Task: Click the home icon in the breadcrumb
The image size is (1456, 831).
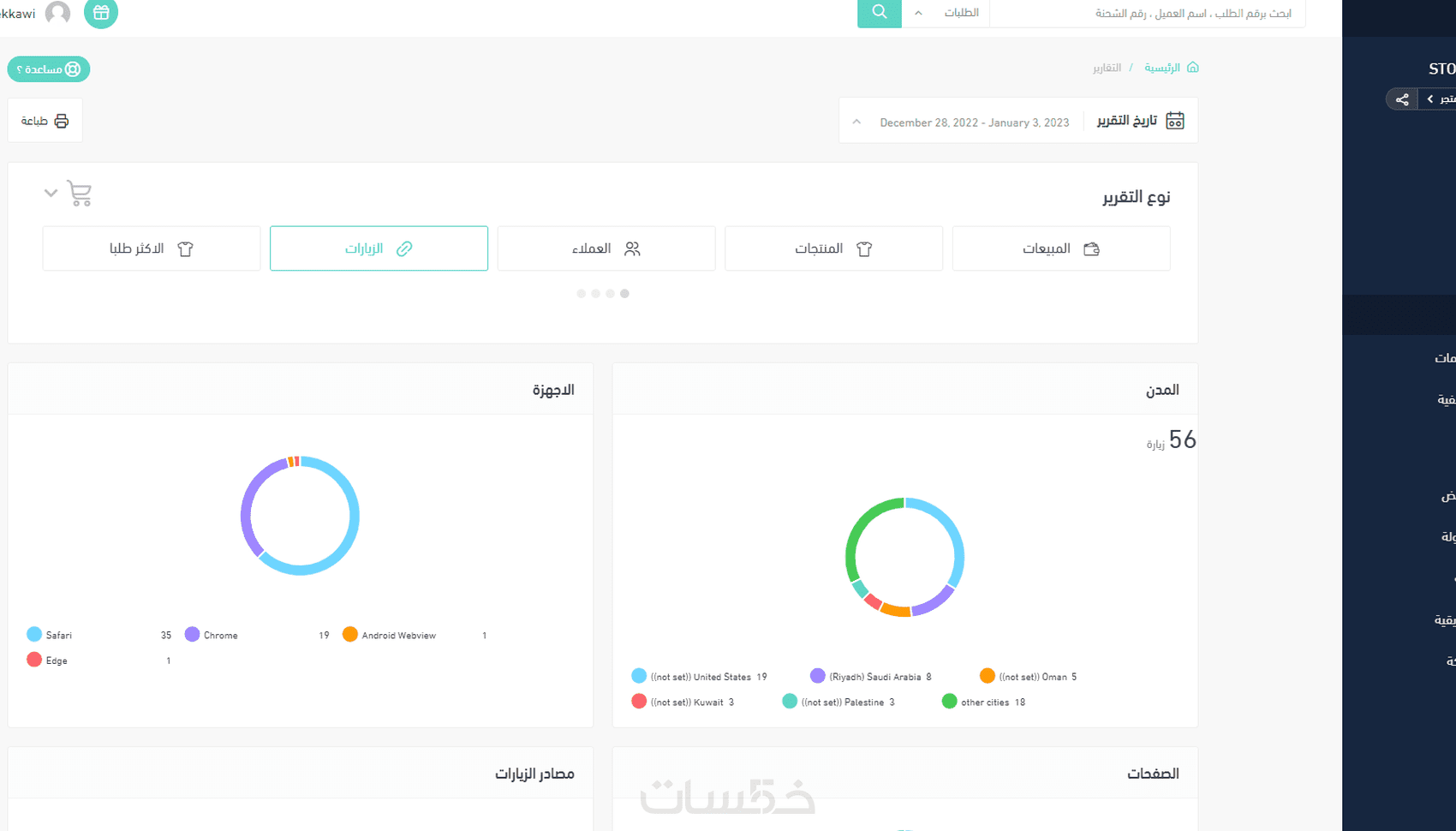Action: pyautogui.click(x=1192, y=67)
